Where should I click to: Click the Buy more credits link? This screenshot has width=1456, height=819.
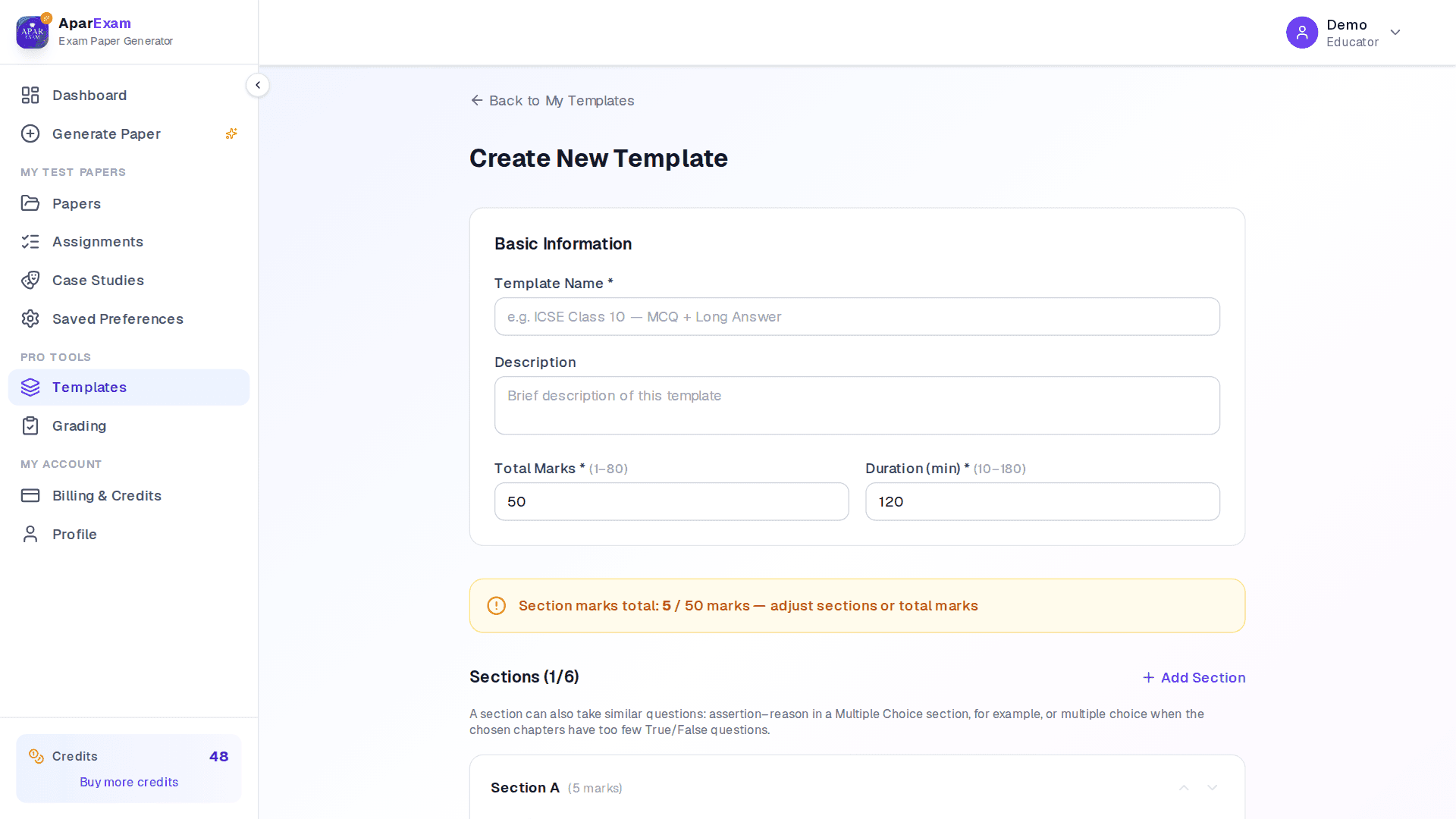[x=129, y=782]
